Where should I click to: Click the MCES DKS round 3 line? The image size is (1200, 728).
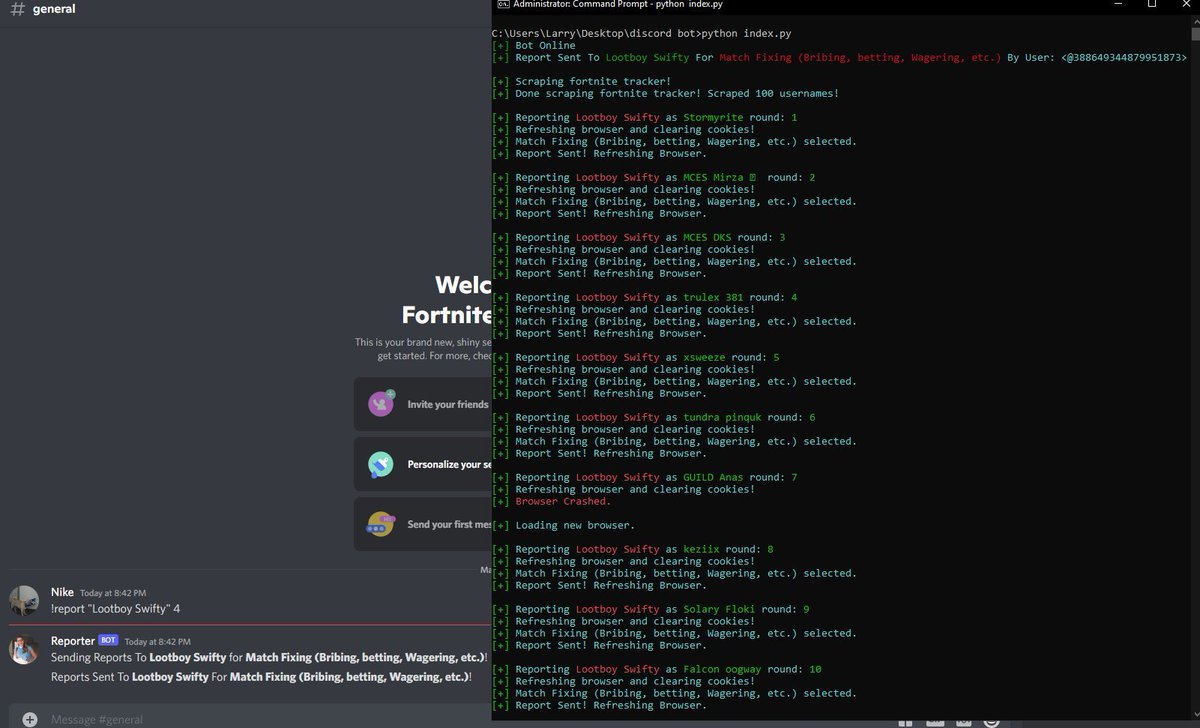639,238
